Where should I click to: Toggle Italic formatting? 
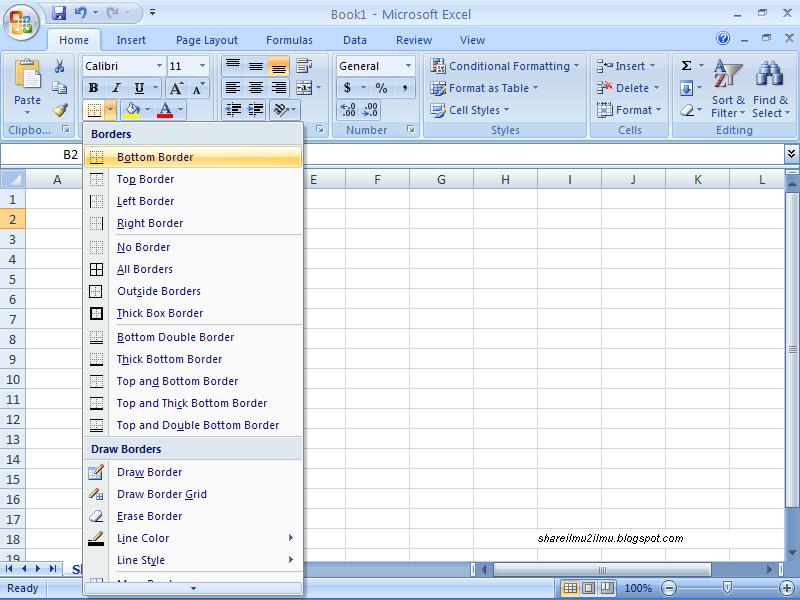116,88
